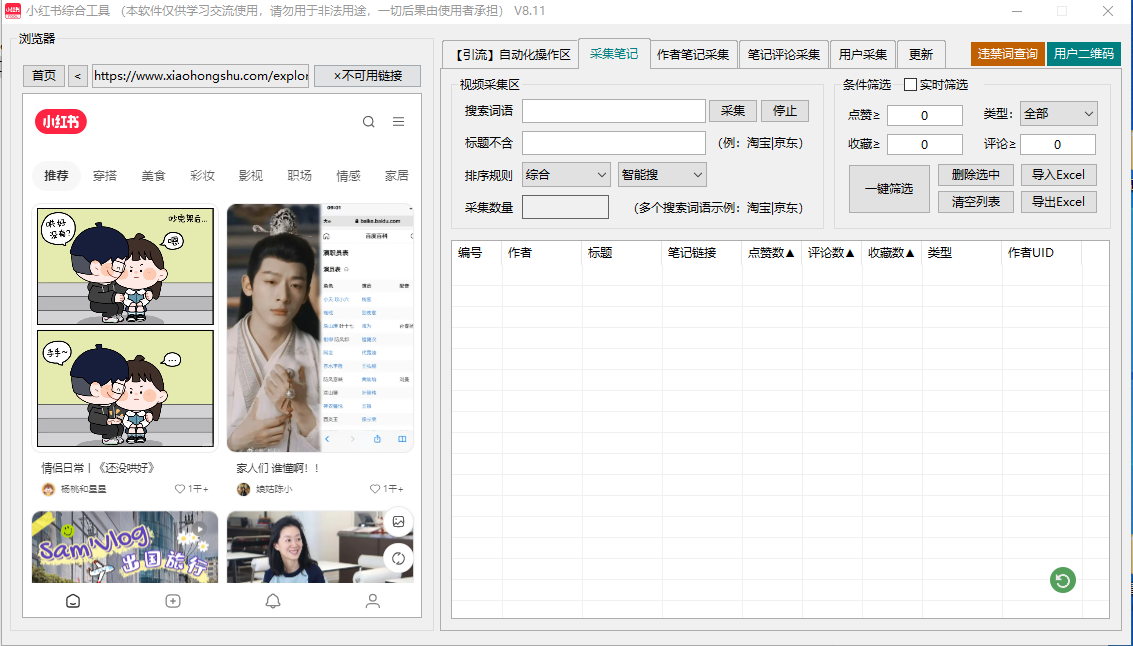Click the image gallery icon on the video thumbnail
The width and height of the screenshot is (1133, 646).
pyautogui.click(x=398, y=521)
